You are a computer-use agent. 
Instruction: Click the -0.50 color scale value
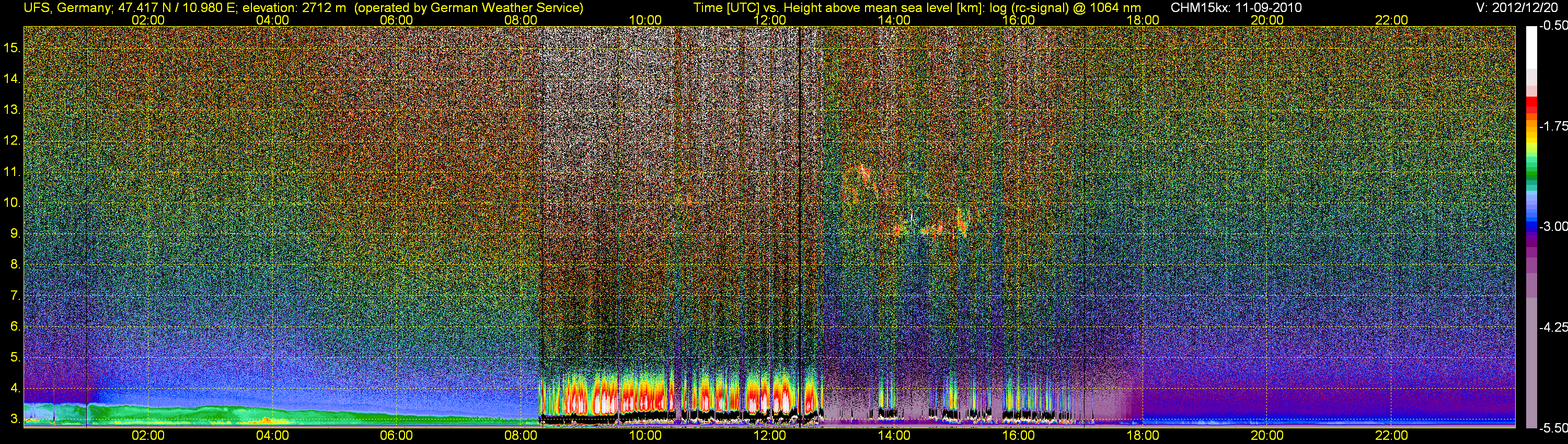coord(1553,26)
